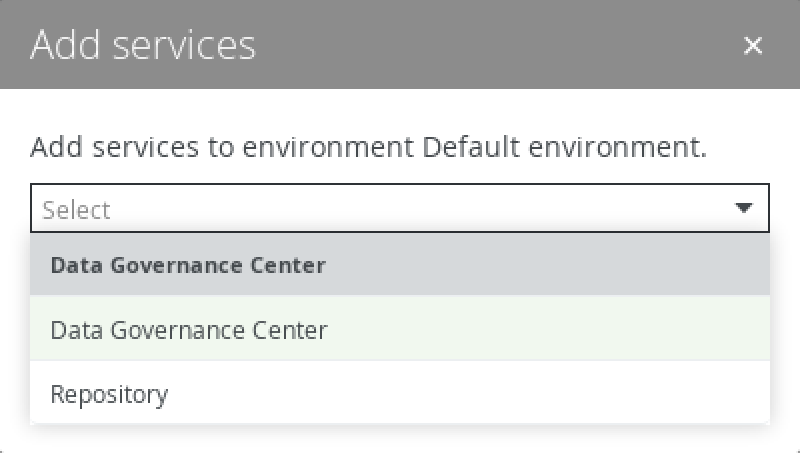The width and height of the screenshot is (800, 453).
Task: Choose the Repository option
Action: pos(109,394)
